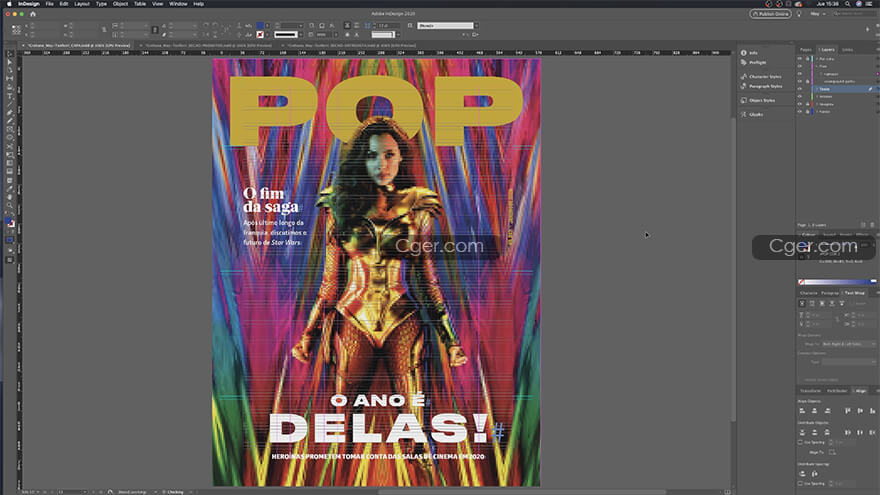The height and width of the screenshot is (495, 880).
Task: Open the Object Styles panel
Action: click(758, 100)
